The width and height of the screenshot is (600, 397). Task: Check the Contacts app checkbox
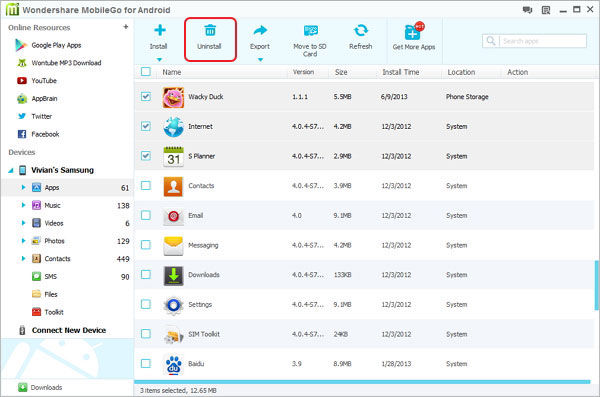point(146,185)
